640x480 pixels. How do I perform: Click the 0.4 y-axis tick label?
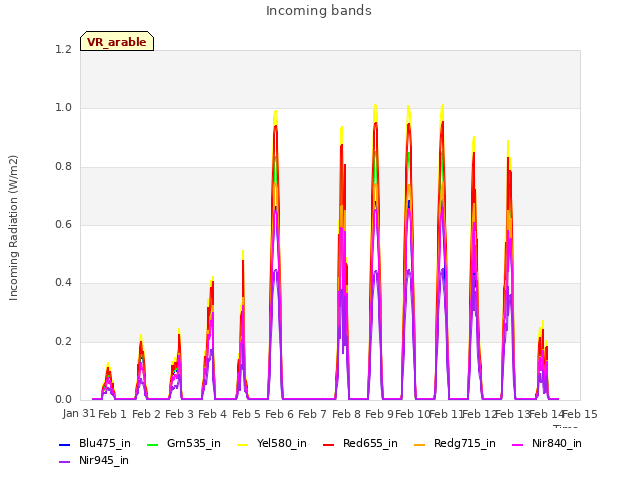click(x=63, y=283)
